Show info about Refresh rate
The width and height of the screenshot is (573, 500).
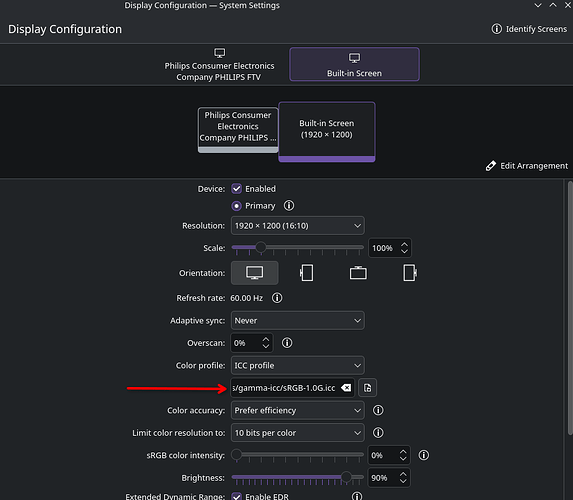click(277, 298)
